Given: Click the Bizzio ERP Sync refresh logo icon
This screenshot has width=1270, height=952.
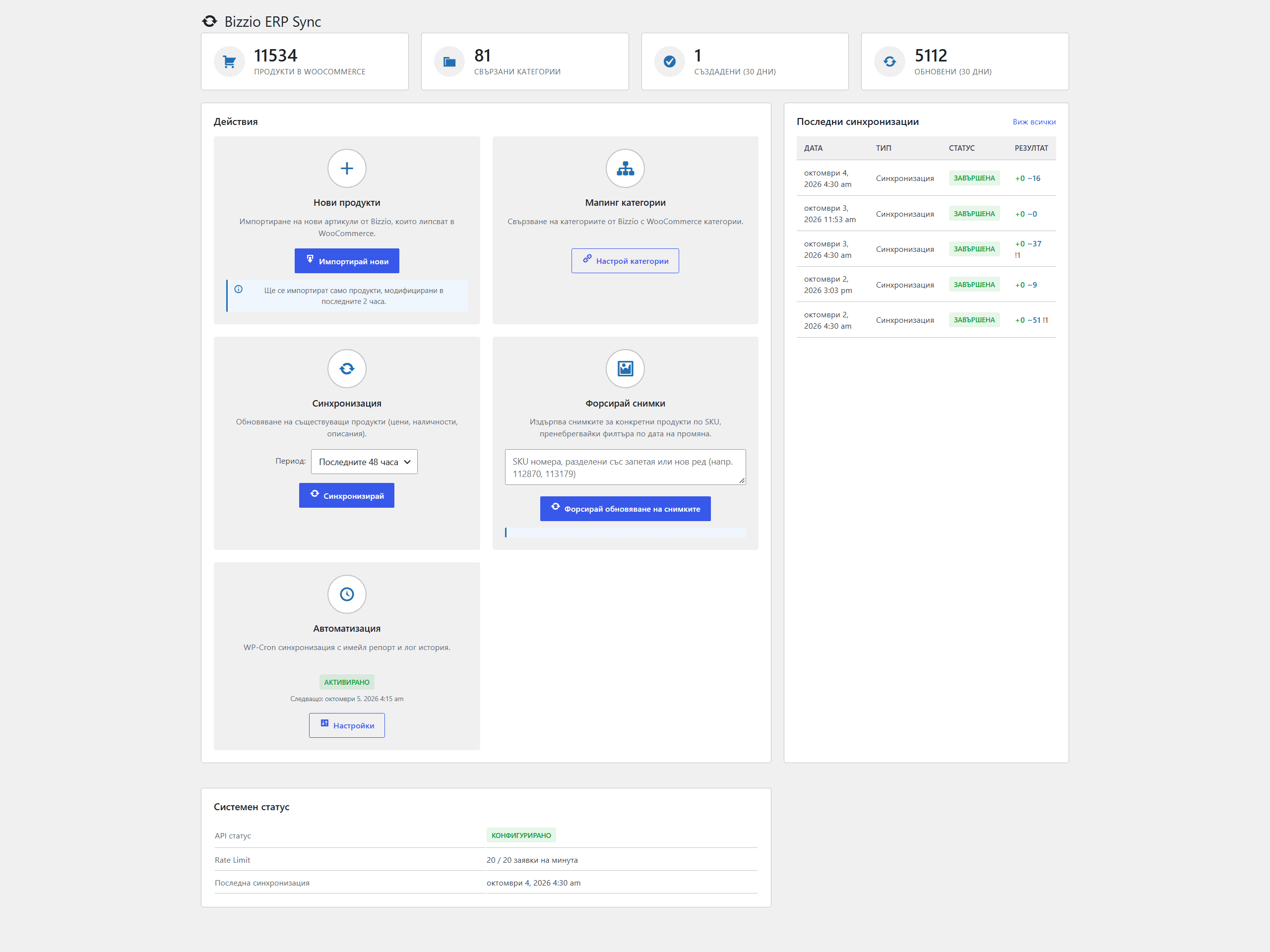Looking at the screenshot, I should [209, 21].
